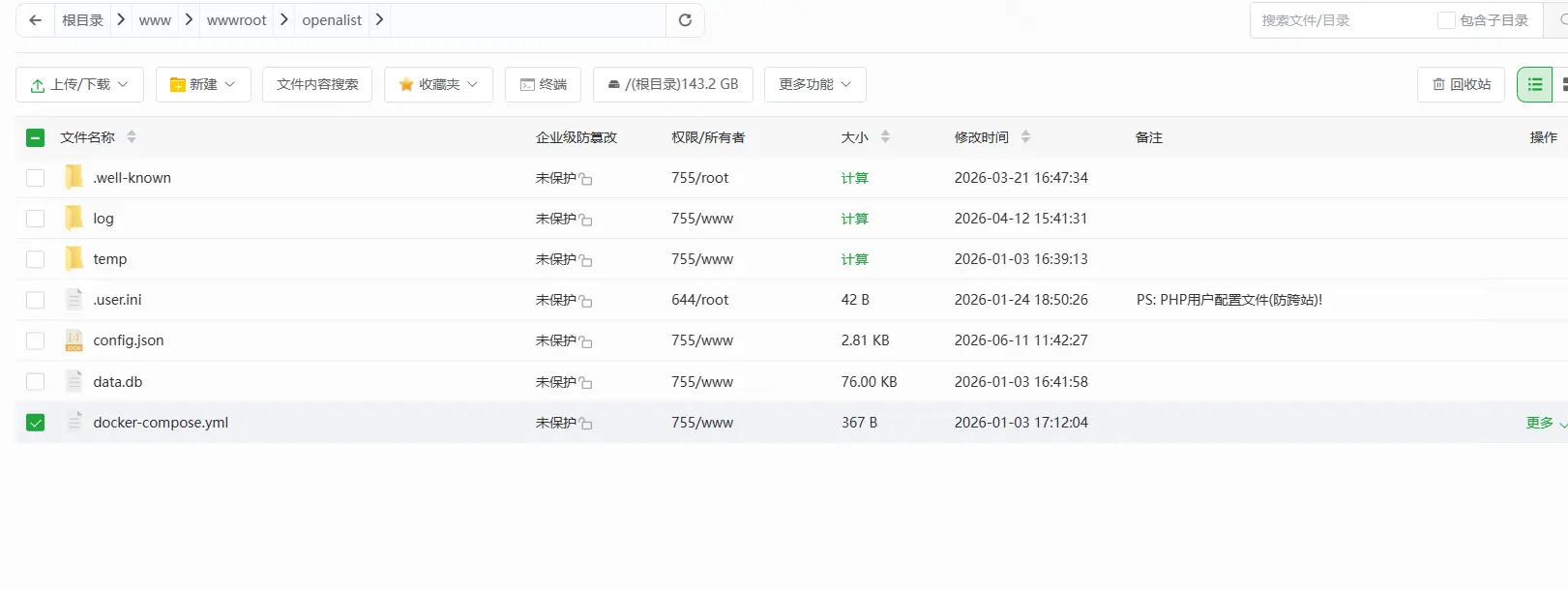The height and width of the screenshot is (590, 1568).
Task: Open the Terminal (终端) button
Action: click(x=543, y=84)
